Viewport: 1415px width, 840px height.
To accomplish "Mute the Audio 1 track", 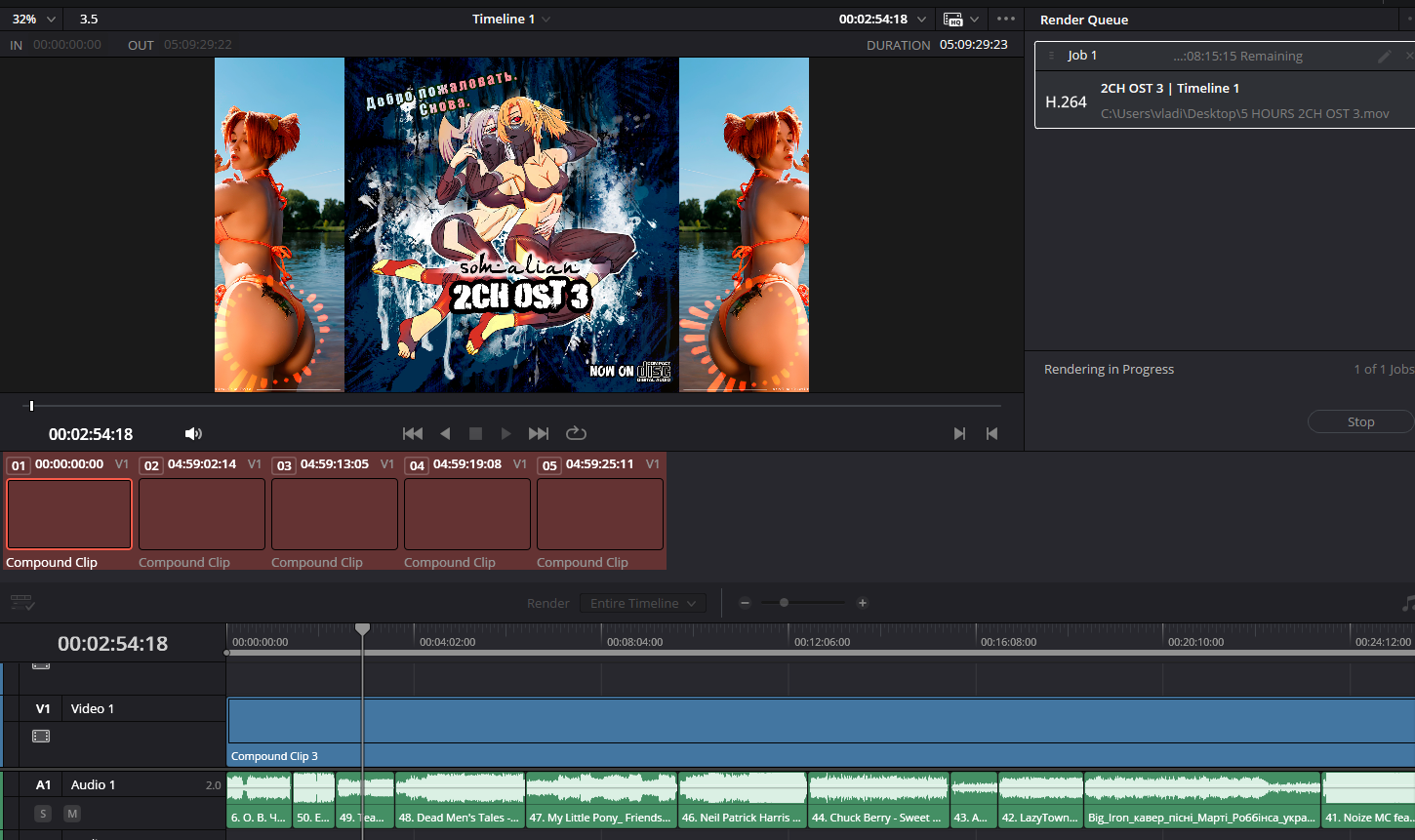I will click(x=72, y=814).
